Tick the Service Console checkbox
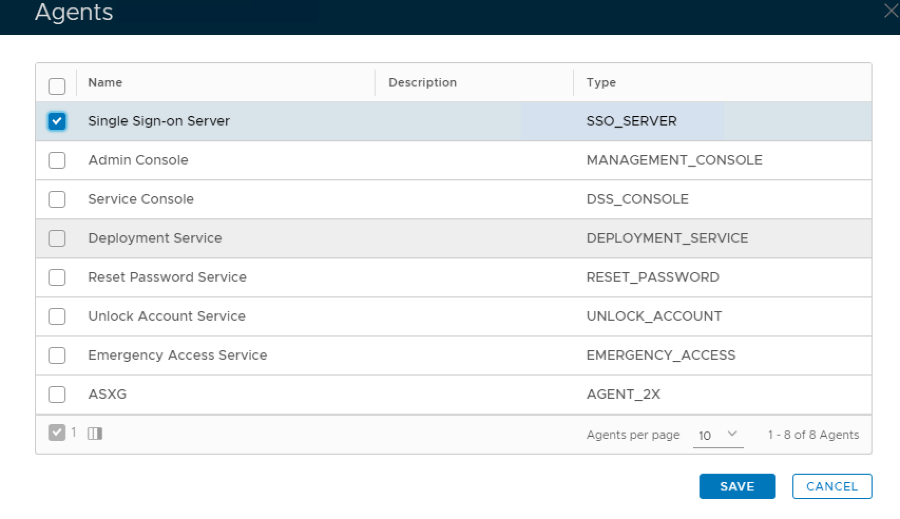Viewport: 900px width, 519px height. [x=57, y=199]
